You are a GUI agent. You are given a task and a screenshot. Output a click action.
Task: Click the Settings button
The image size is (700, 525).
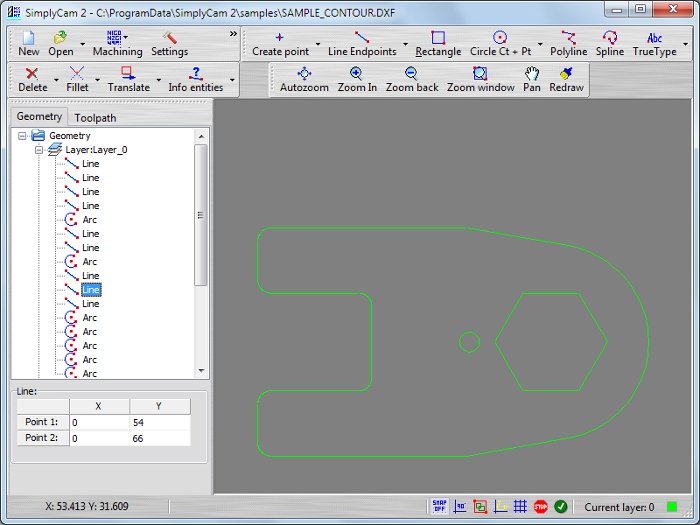click(169, 43)
